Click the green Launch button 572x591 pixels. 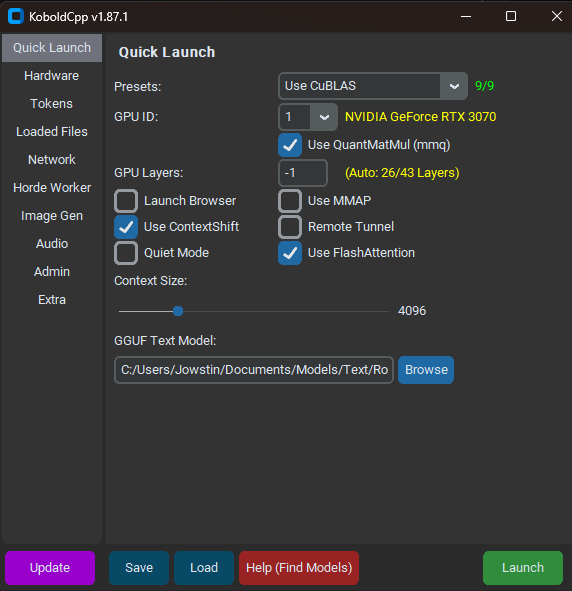pos(523,568)
